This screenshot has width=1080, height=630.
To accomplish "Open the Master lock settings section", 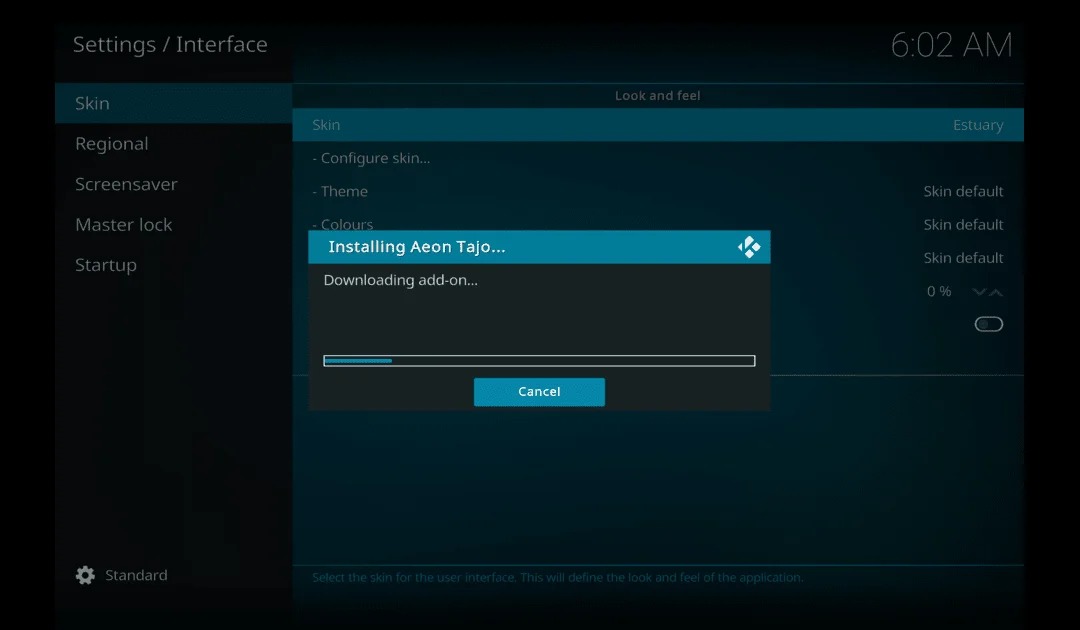I will pos(124,224).
